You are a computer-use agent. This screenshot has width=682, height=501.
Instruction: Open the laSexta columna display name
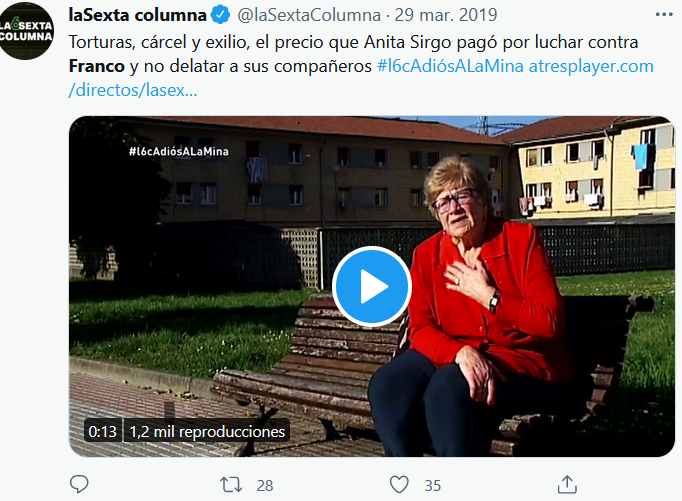137,15
